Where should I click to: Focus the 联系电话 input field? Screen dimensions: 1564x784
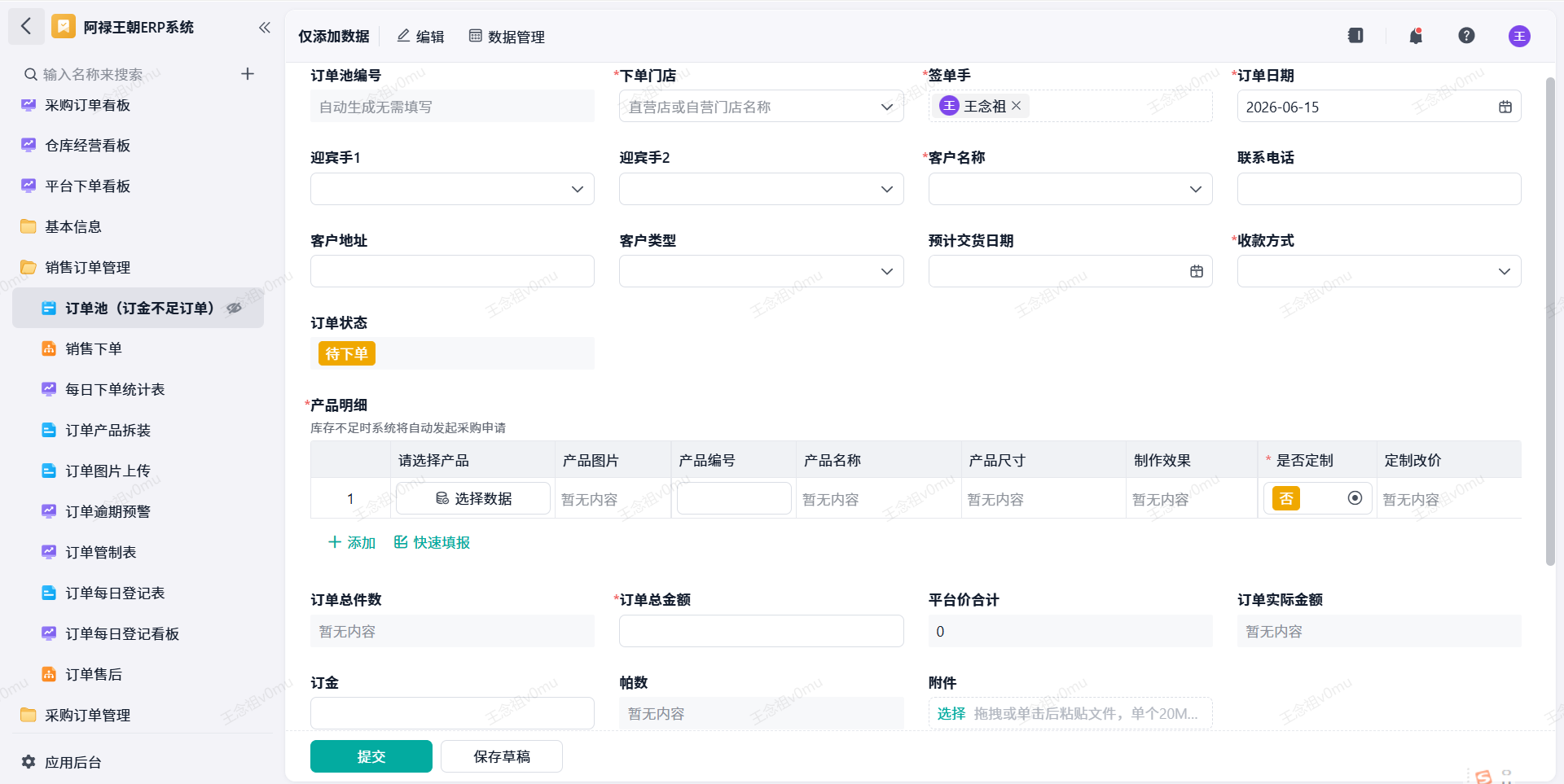(x=1379, y=189)
